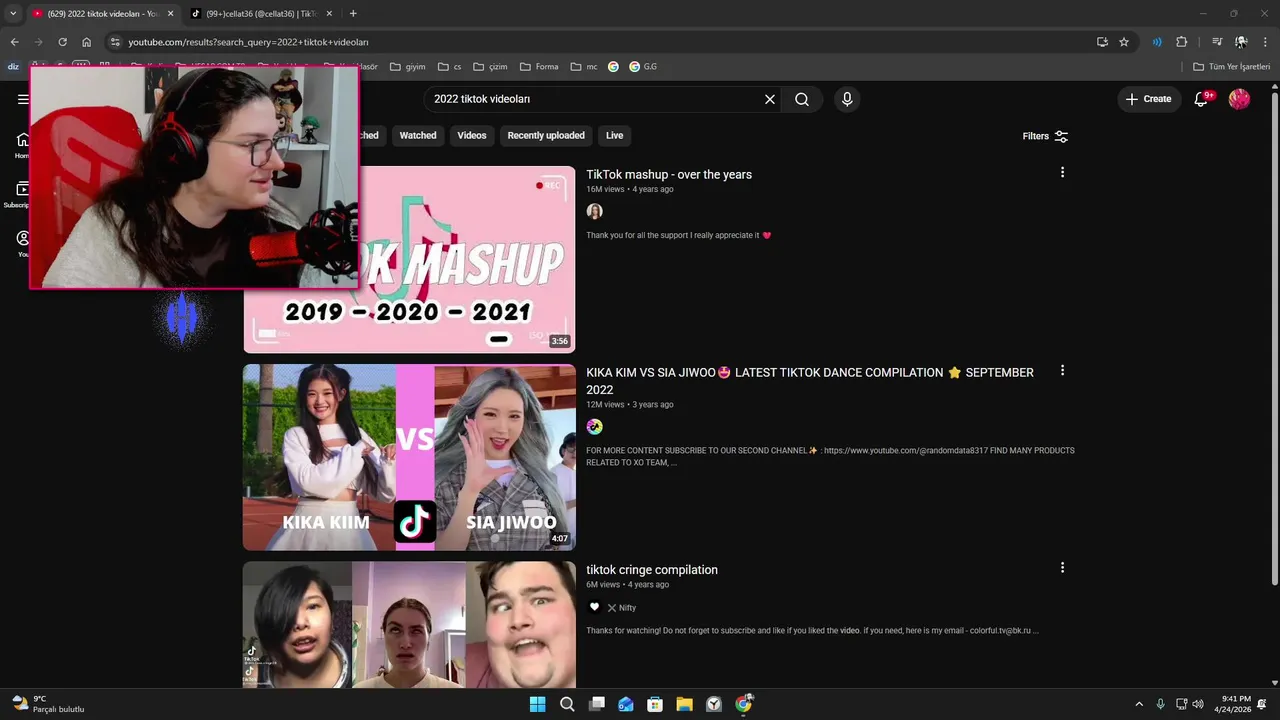Open the çizim bookmark folder
1280x720 pixels.
[489, 67]
